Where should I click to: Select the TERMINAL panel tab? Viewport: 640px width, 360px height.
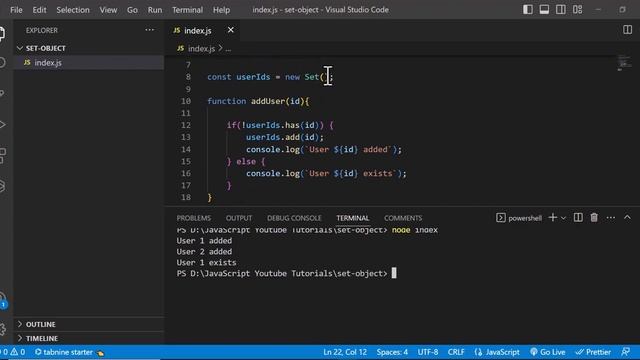click(353, 218)
